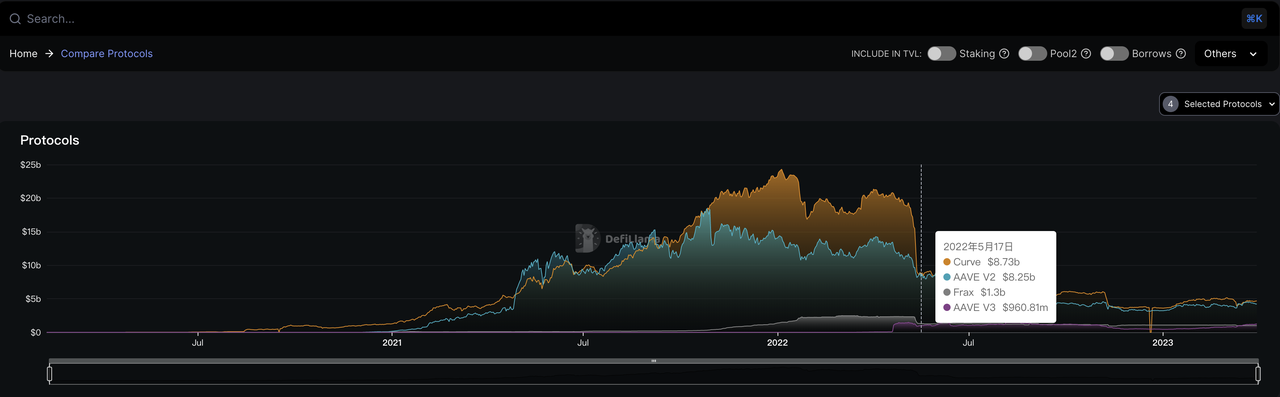Click the breadcrumb arrow after Home
Image resolution: width=1280 pixels, height=397 pixels.
(x=49, y=54)
